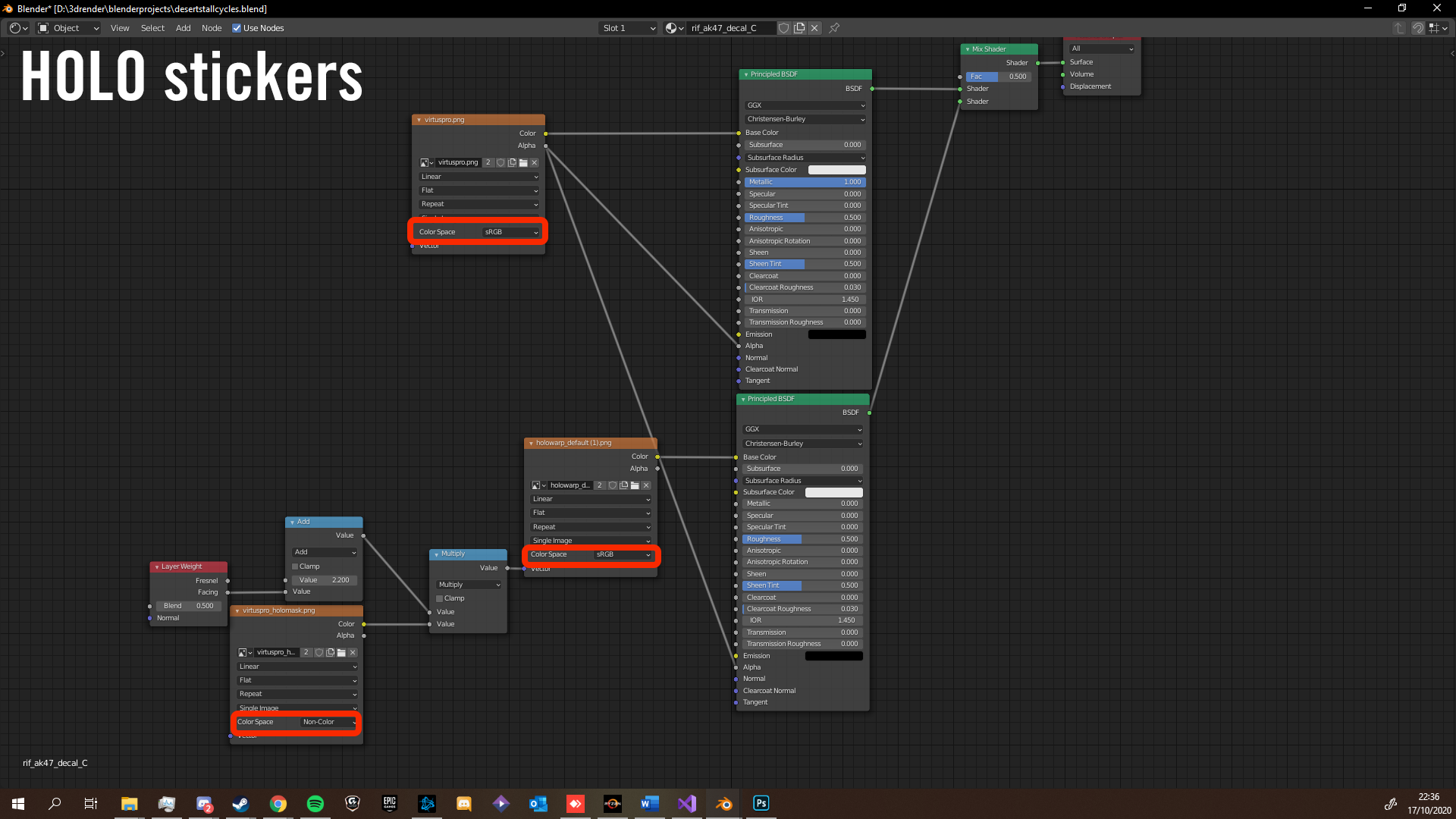Toggle fake user shield for rif_ak47_decal_C
This screenshot has height=819, width=1456.
coord(784,28)
